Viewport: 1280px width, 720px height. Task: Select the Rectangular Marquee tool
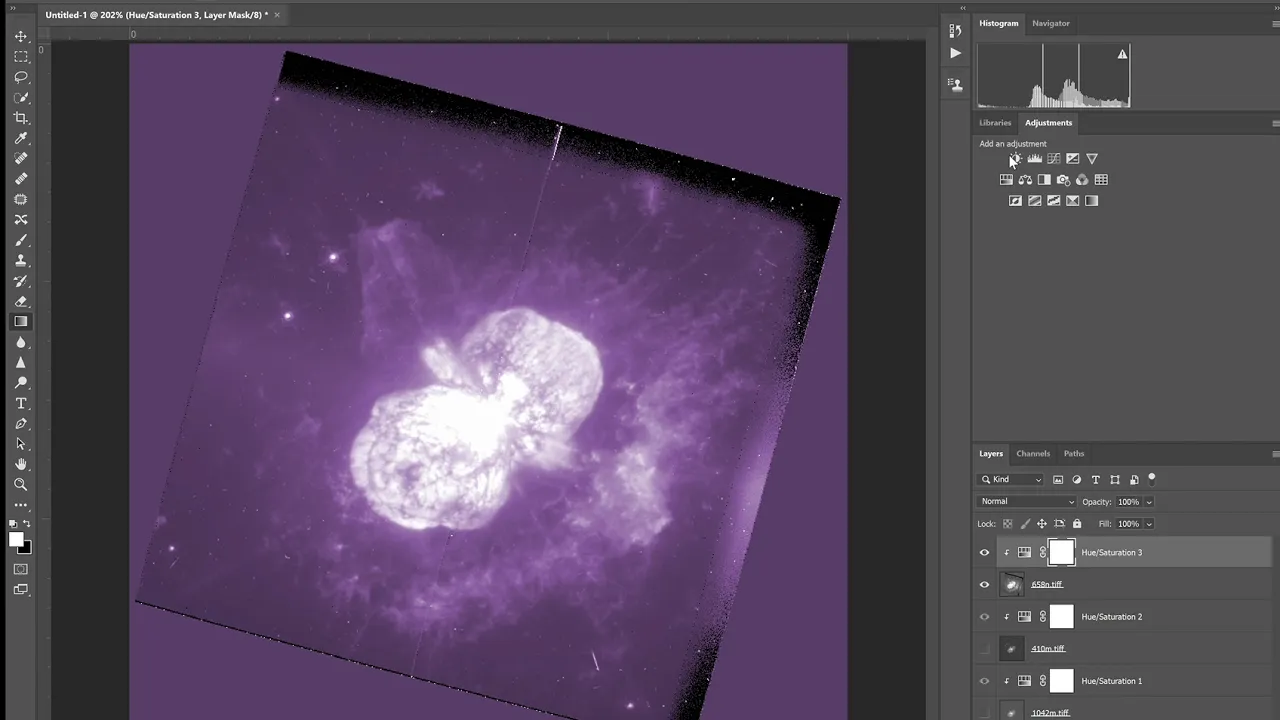(x=21, y=57)
